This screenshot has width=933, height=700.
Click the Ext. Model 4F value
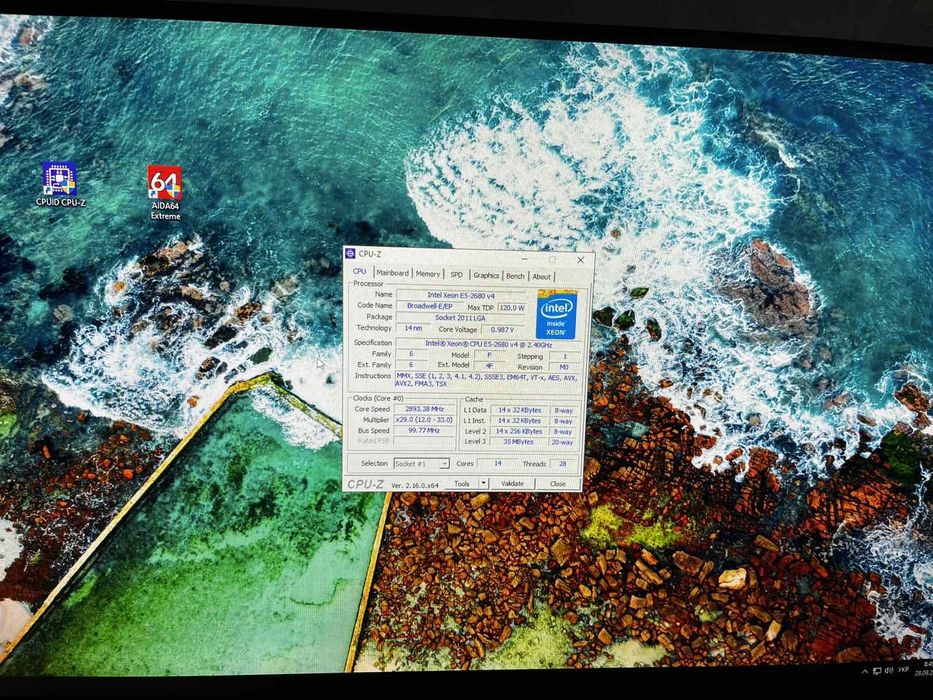pos(489,366)
